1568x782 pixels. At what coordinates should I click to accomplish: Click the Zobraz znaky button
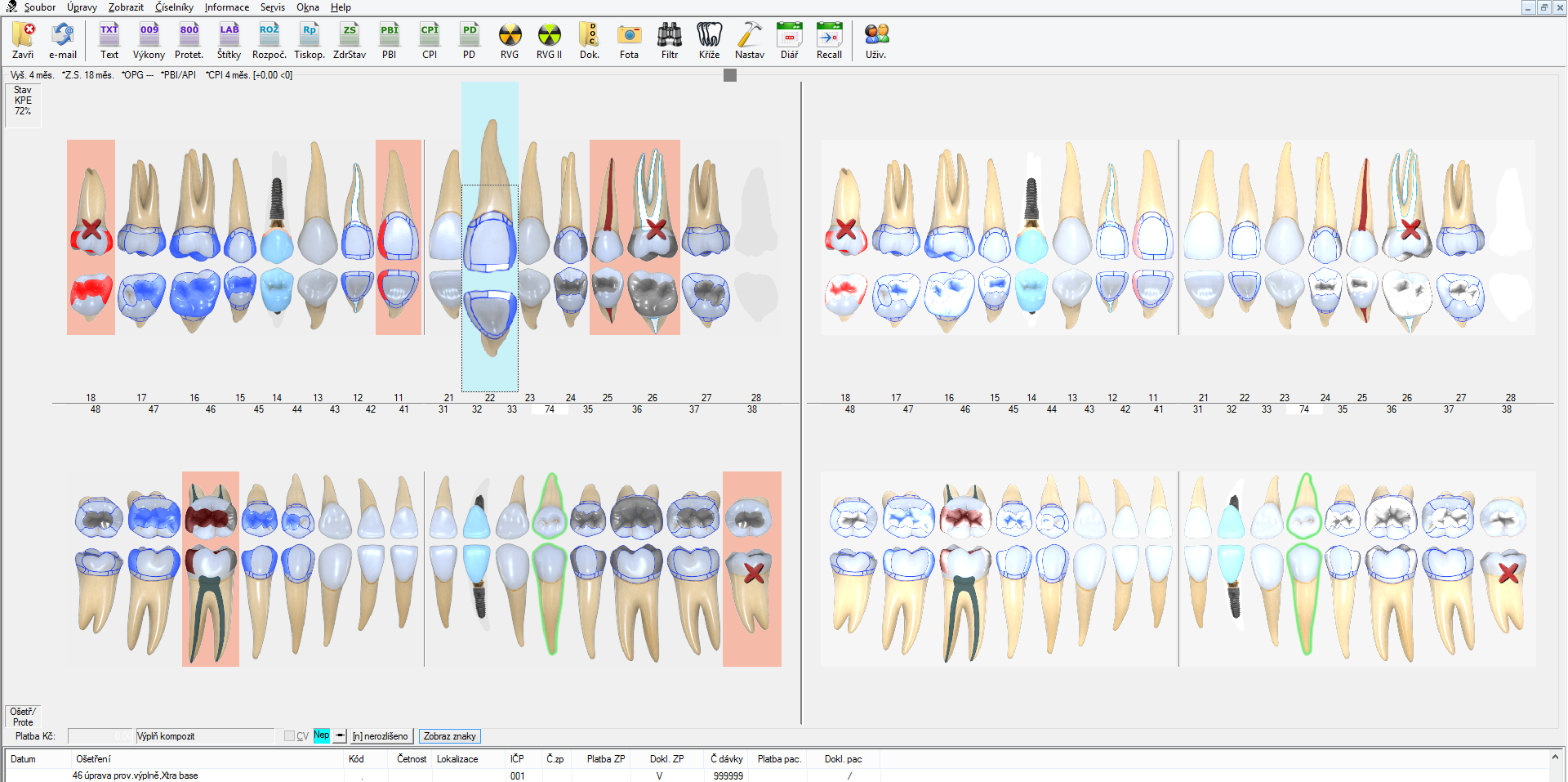click(x=449, y=736)
